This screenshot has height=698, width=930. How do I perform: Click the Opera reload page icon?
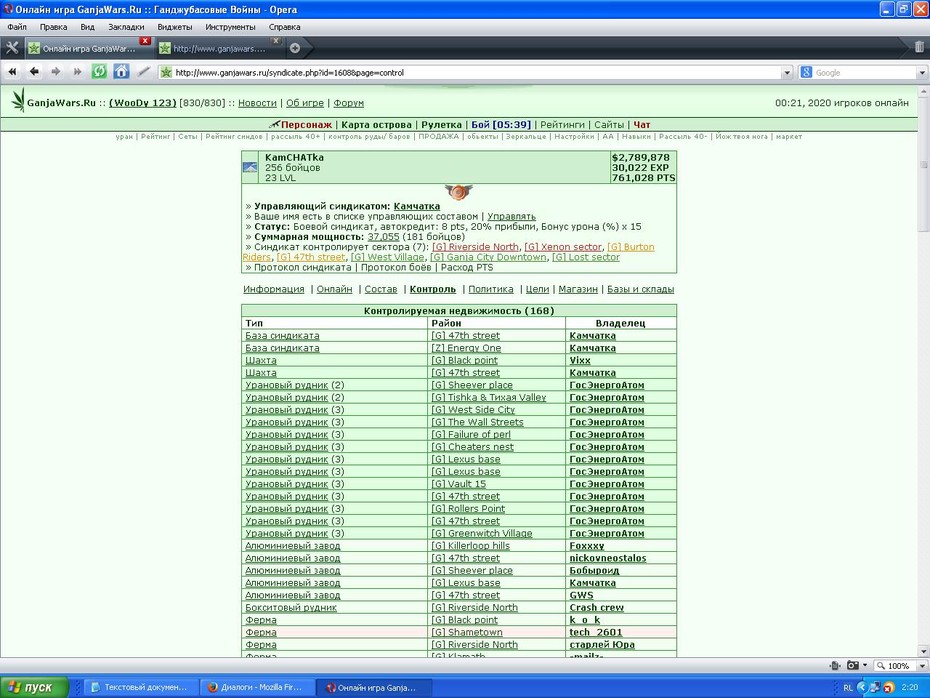point(99,72)
